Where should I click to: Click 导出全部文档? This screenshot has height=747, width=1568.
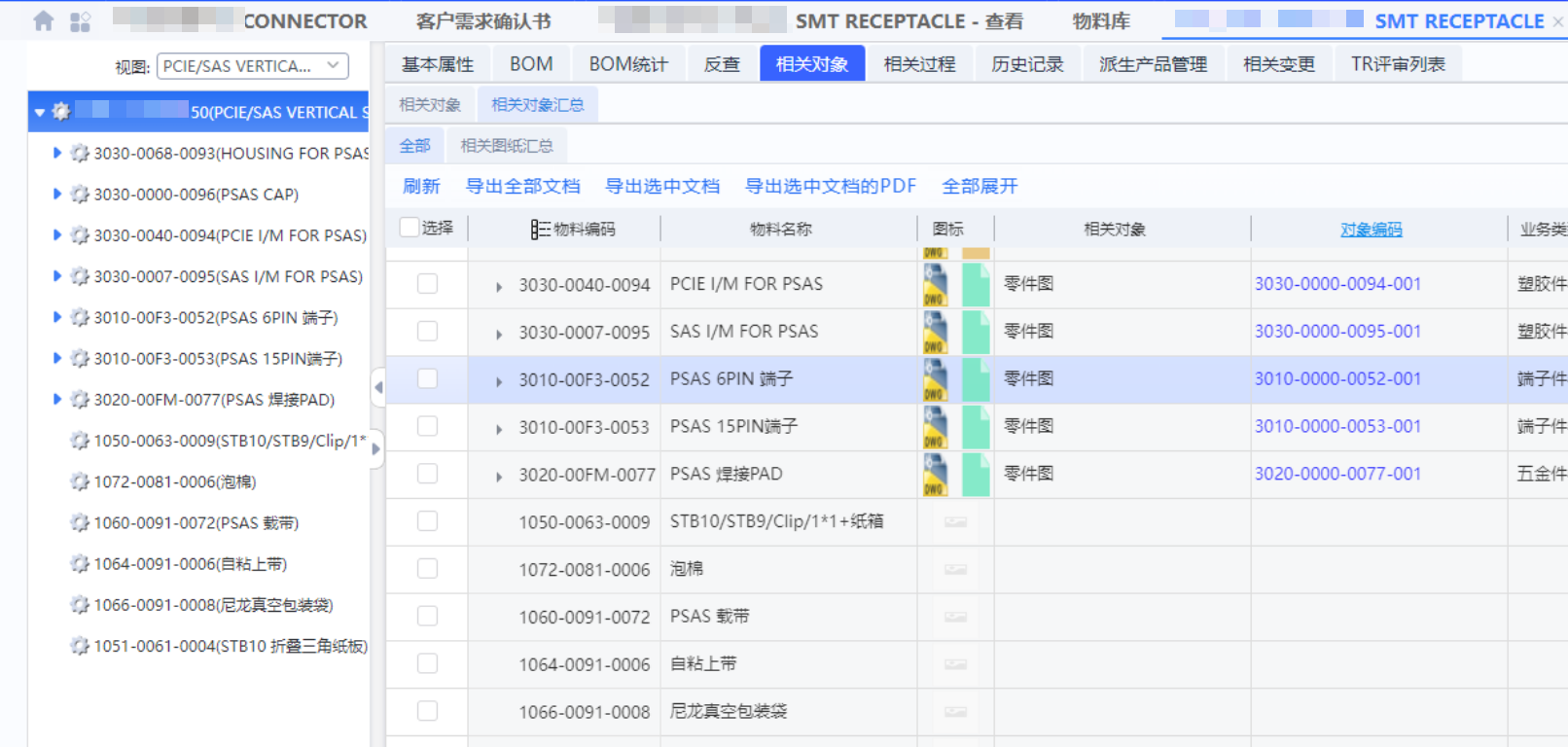point(523,186)
